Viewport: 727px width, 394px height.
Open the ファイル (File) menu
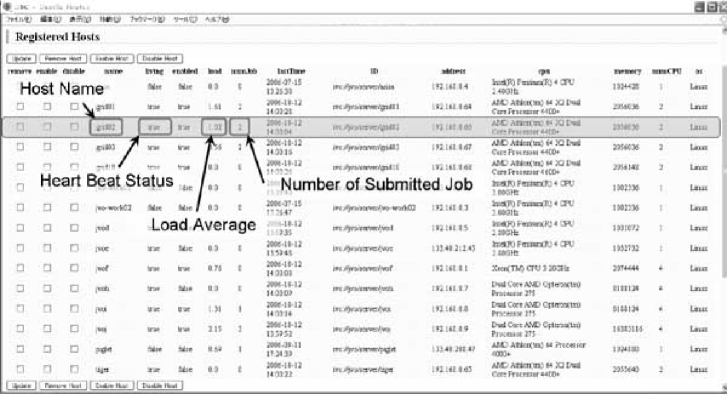point(18,19)
